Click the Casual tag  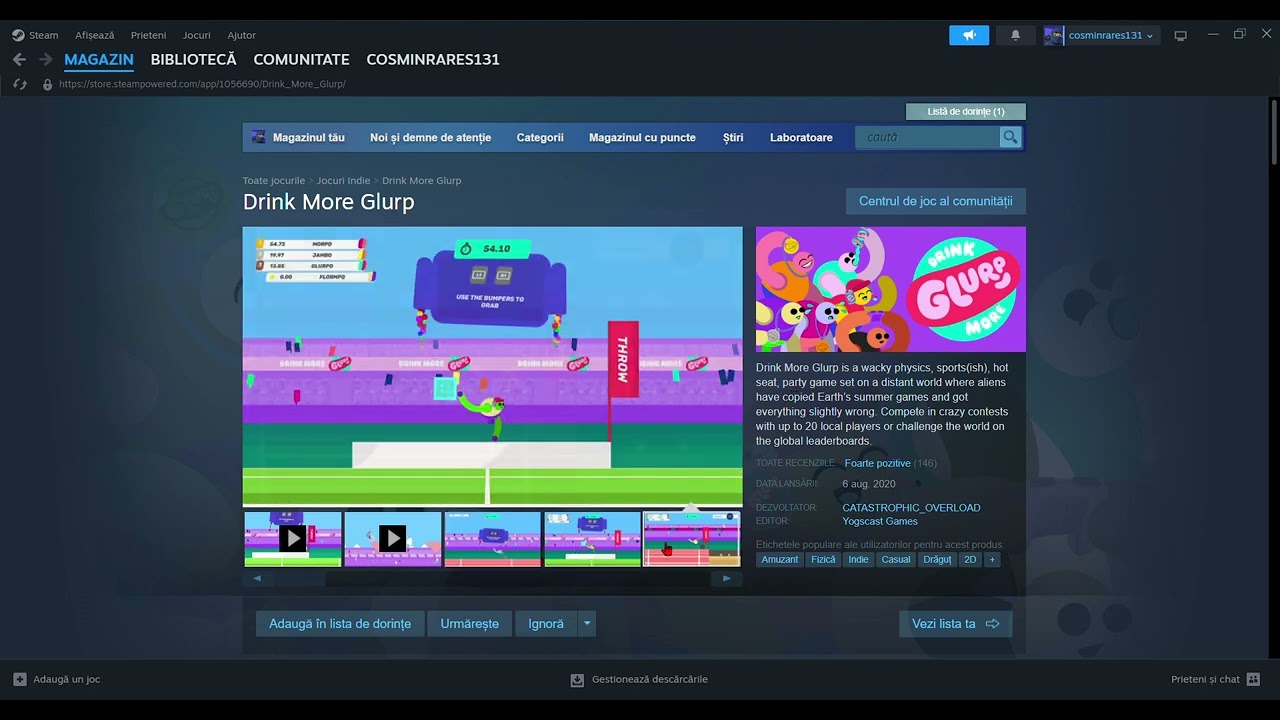pyautogui.click(x=896, y=559)
